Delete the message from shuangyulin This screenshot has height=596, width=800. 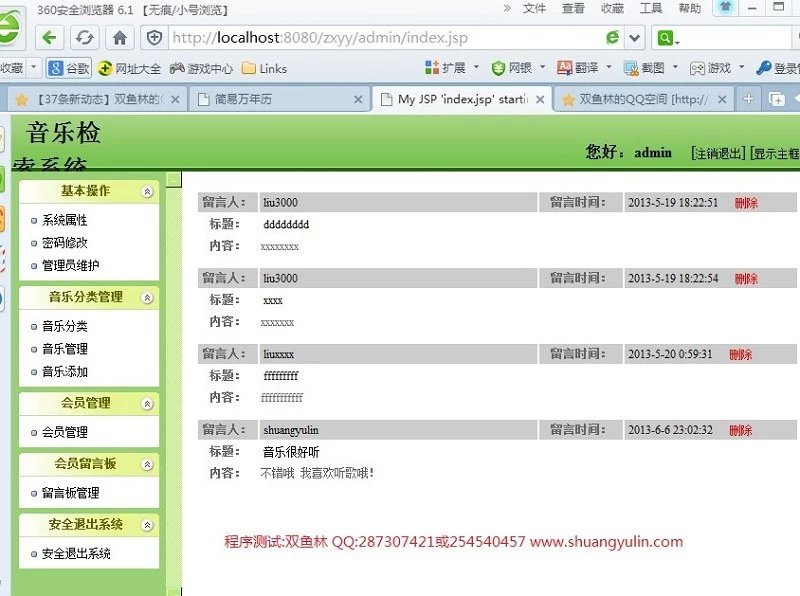(x=740, y=430)
